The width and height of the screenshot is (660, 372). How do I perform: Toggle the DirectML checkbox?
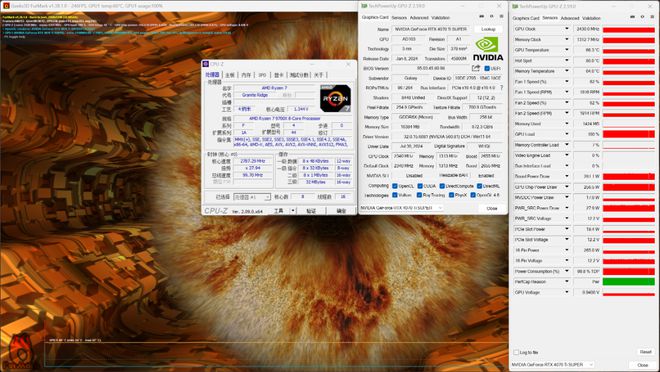tap(479, 186)
